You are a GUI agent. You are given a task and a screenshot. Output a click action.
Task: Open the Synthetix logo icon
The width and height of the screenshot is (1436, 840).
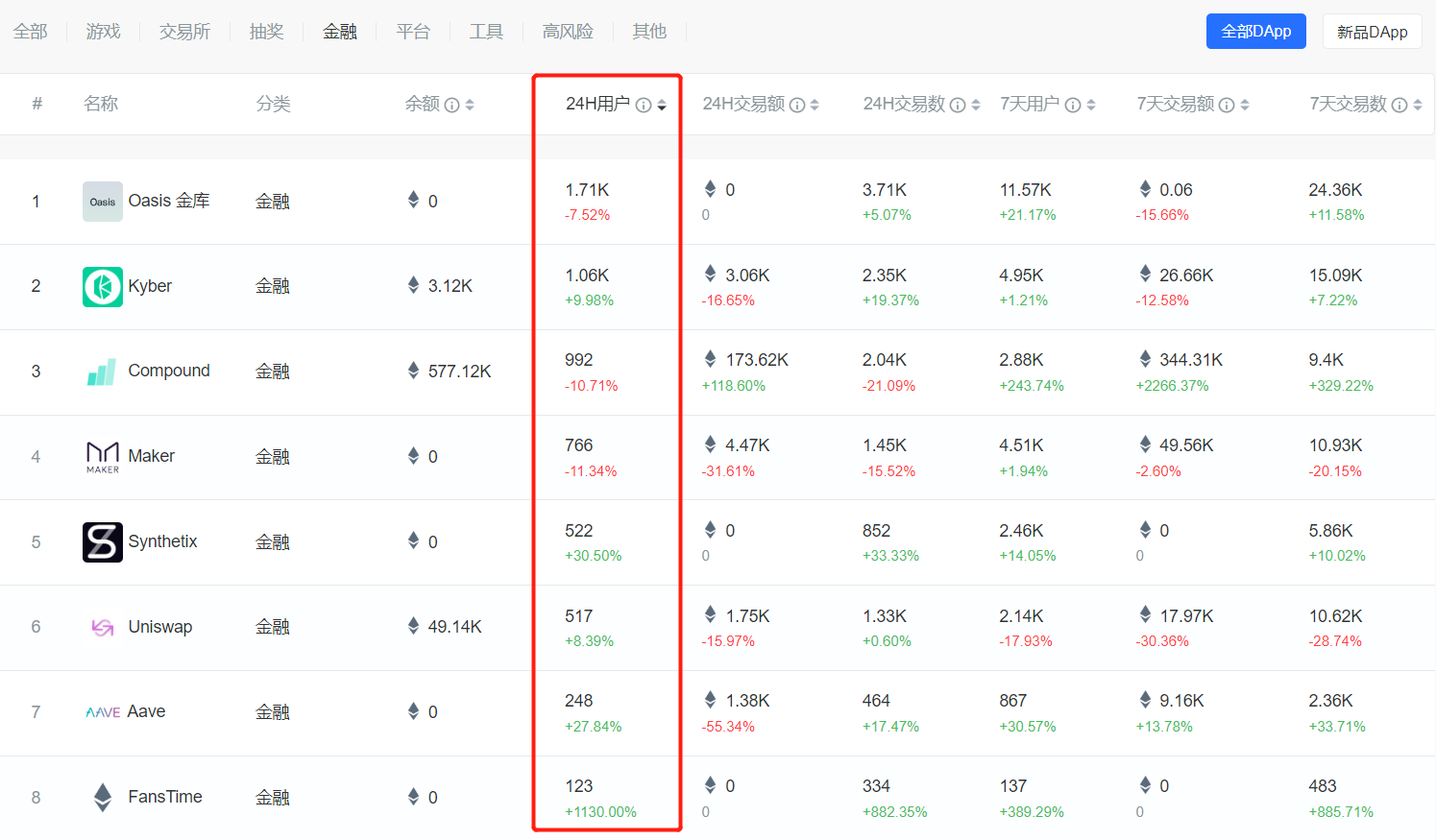click(103, 542)
